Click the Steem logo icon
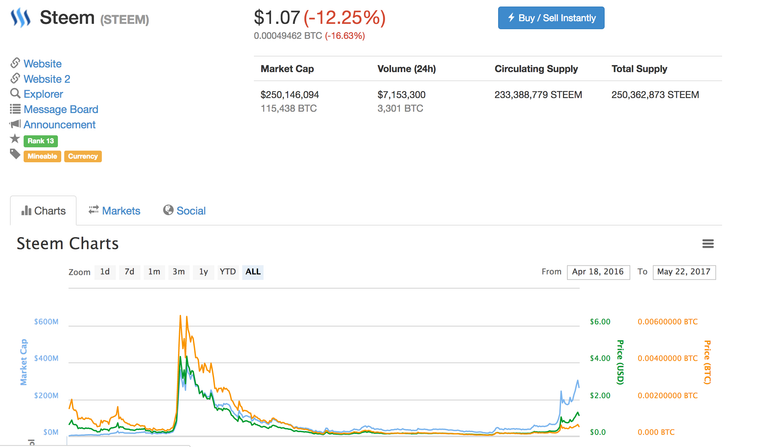Screen dimensions: 768x447 coord(21,18)
